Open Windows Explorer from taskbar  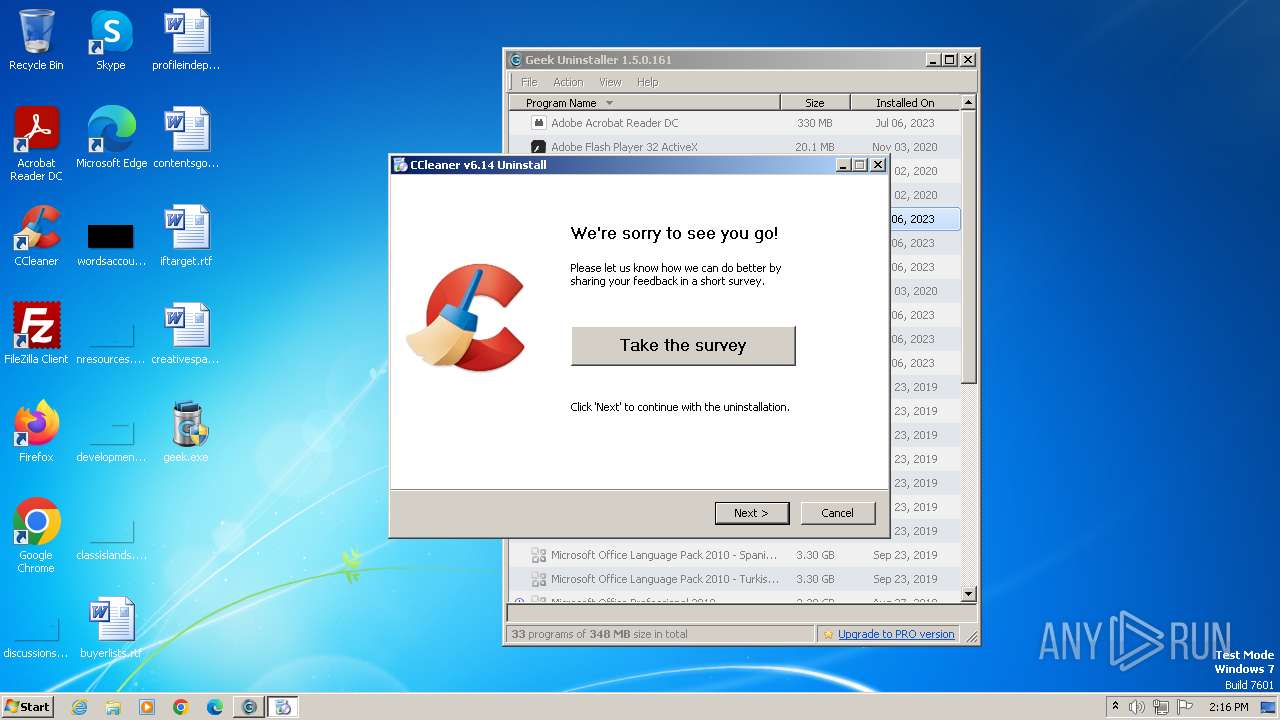click(x=113, y=707)
